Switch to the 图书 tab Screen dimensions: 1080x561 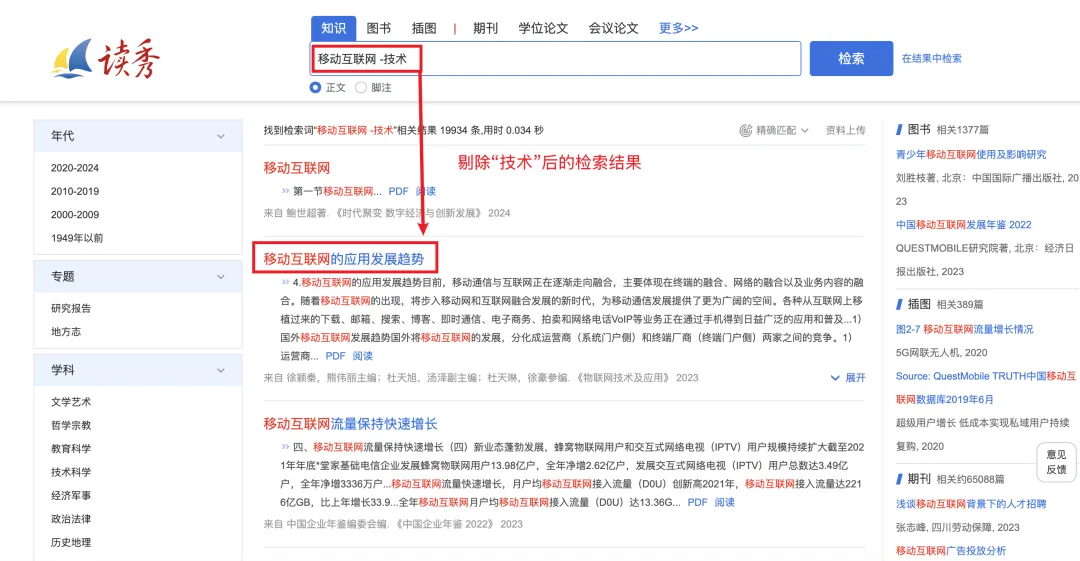(x=378, y=28)
